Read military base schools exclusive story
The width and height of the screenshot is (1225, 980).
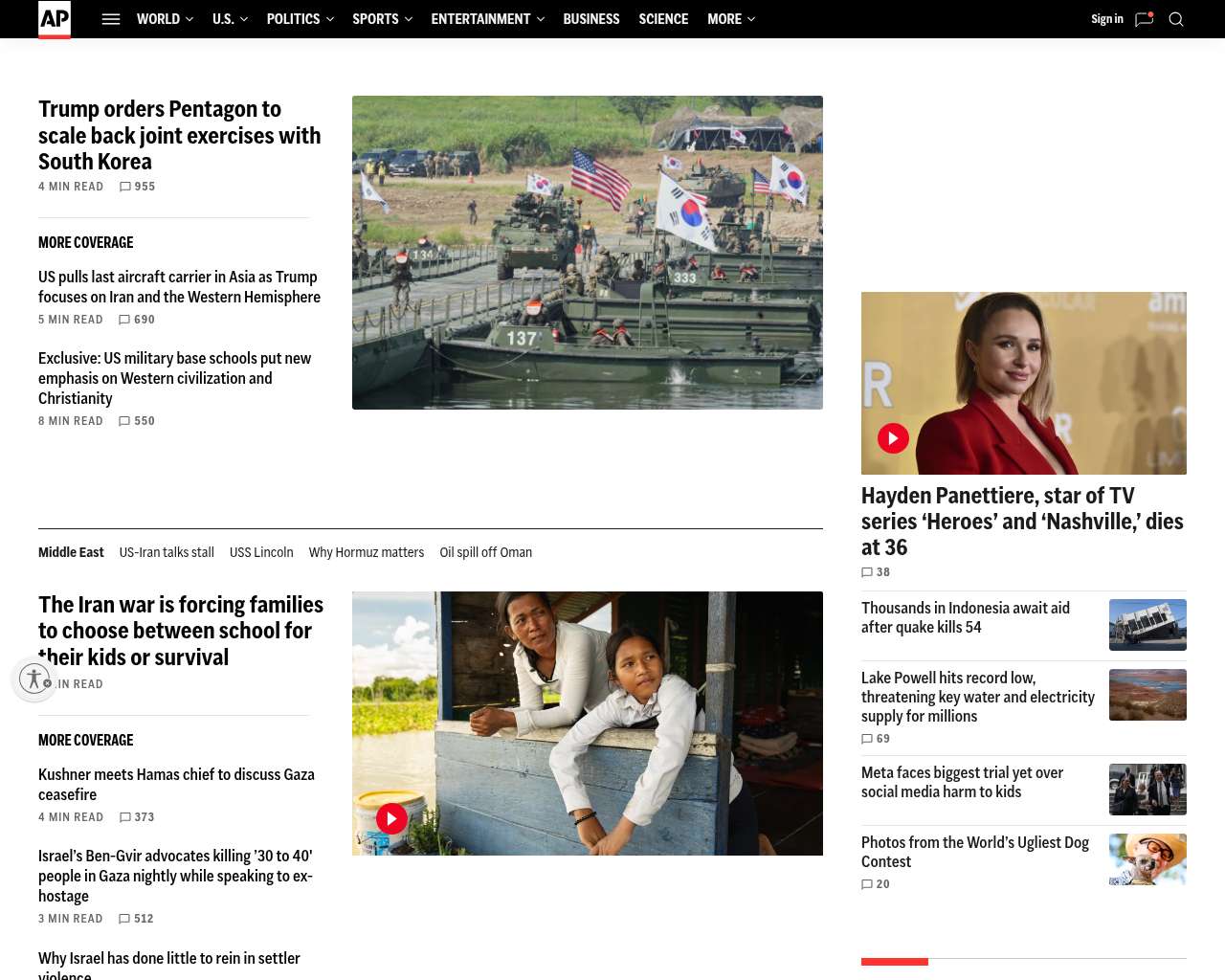[175, 378]
